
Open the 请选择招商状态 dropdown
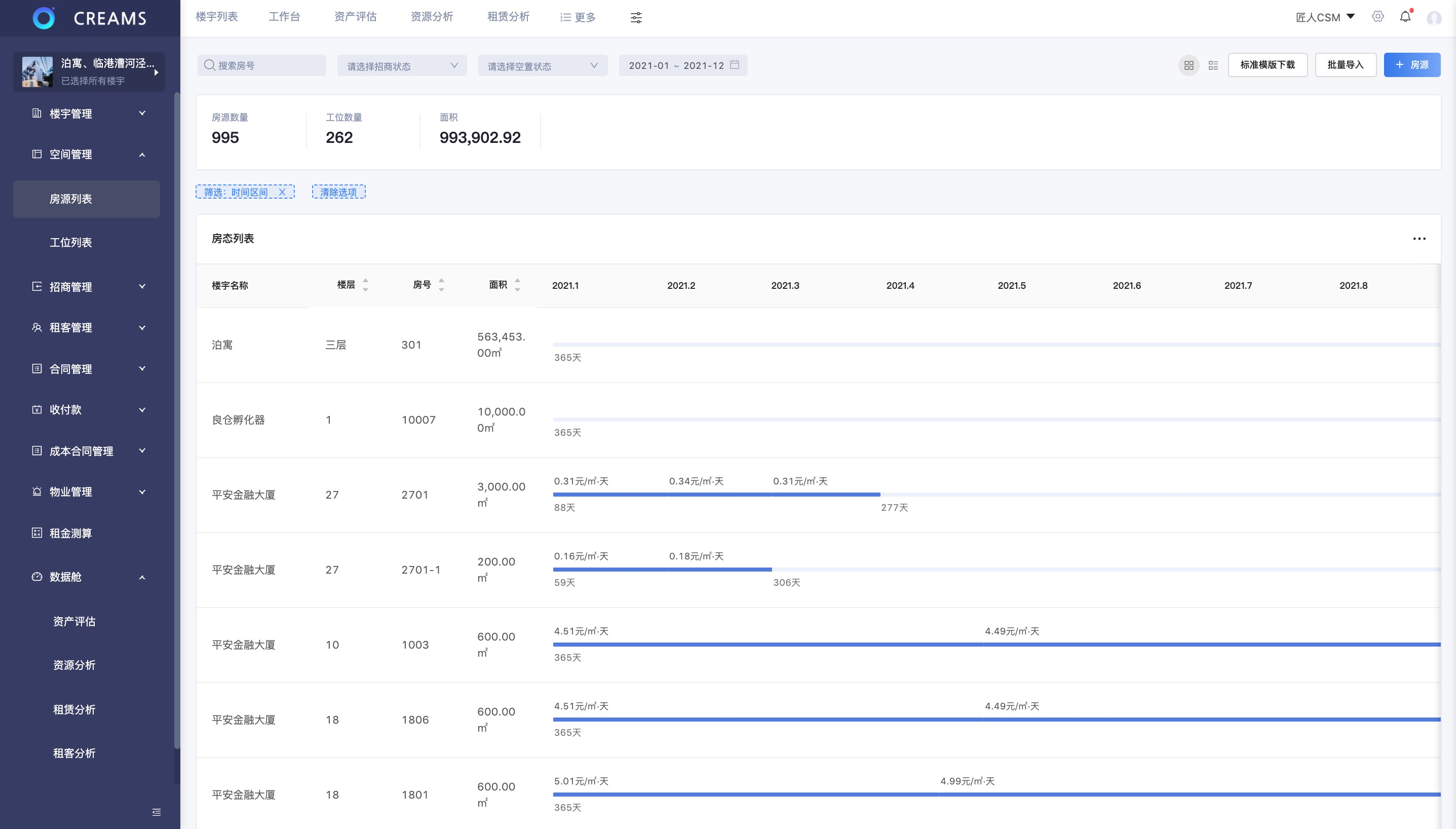(402, 65)
